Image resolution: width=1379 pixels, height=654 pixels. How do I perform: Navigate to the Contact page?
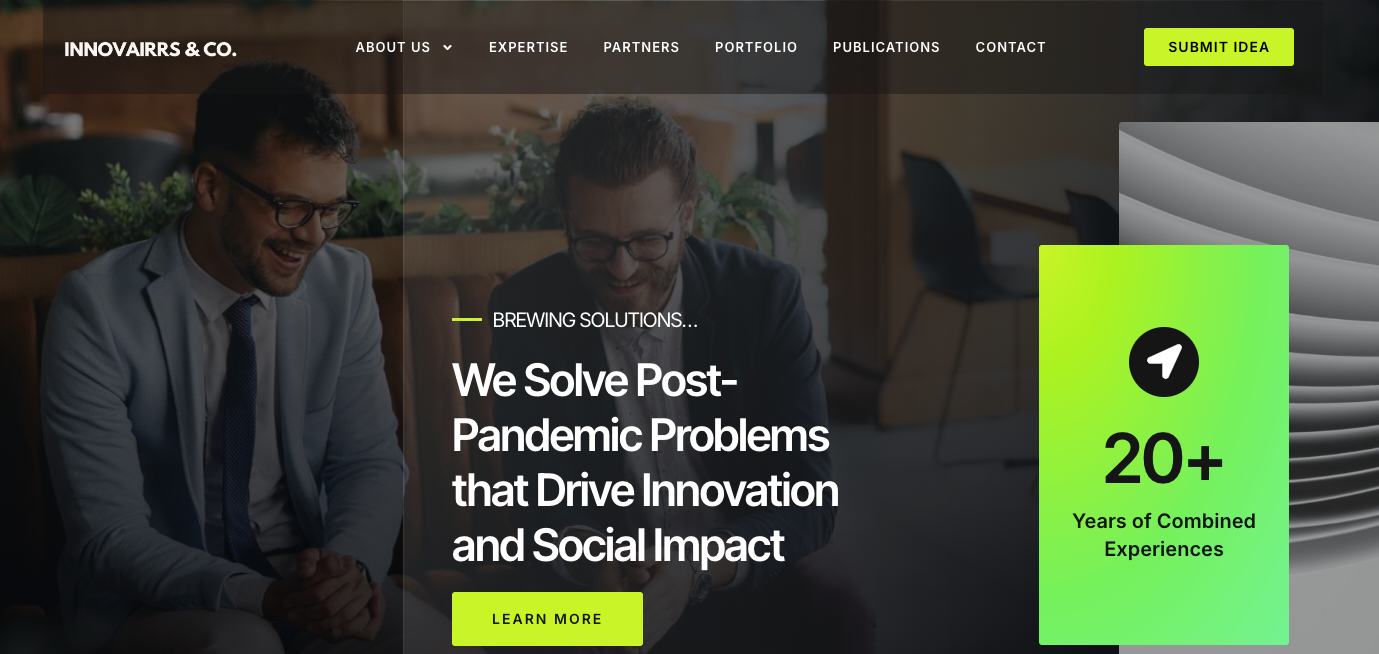[1010, 47]
